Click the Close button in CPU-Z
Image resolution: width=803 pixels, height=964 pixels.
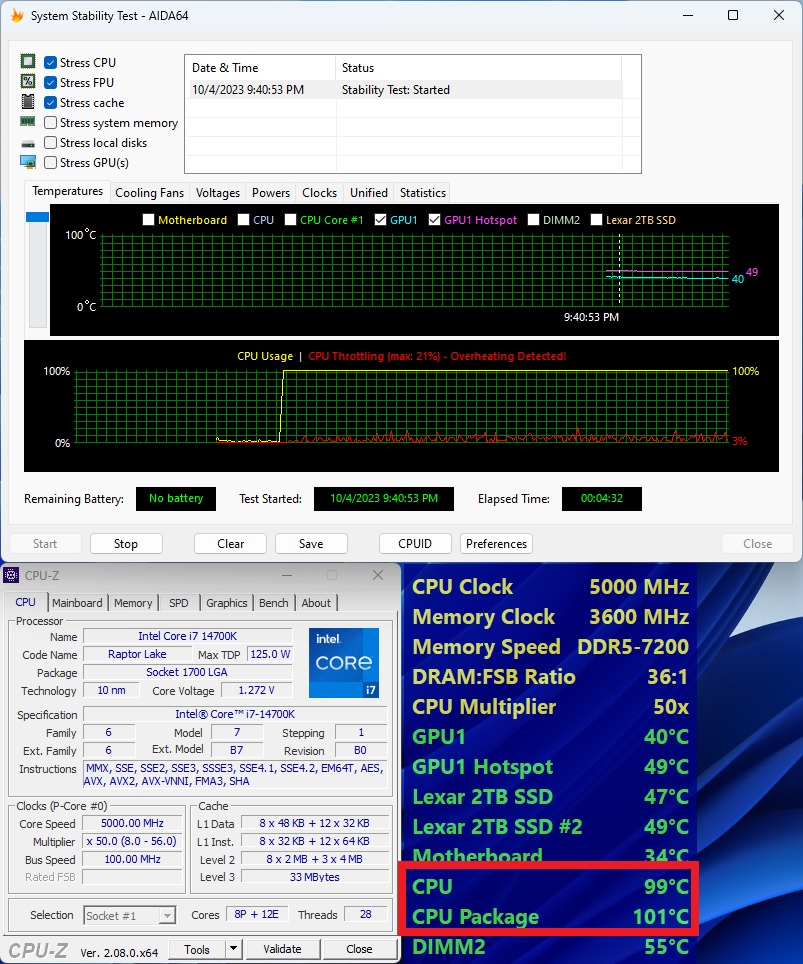[359, 949]
